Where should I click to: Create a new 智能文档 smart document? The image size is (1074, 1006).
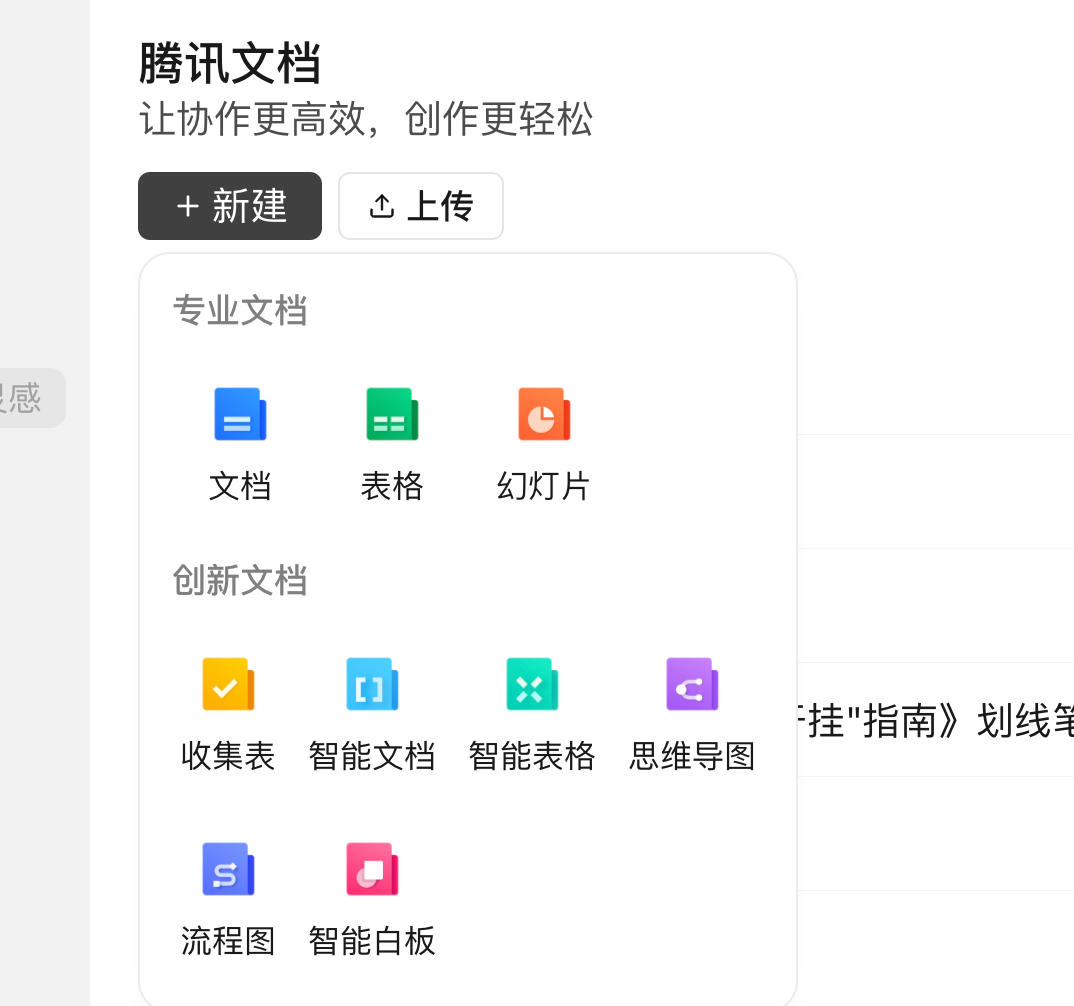pyautogui.click(x=372, y=684)
